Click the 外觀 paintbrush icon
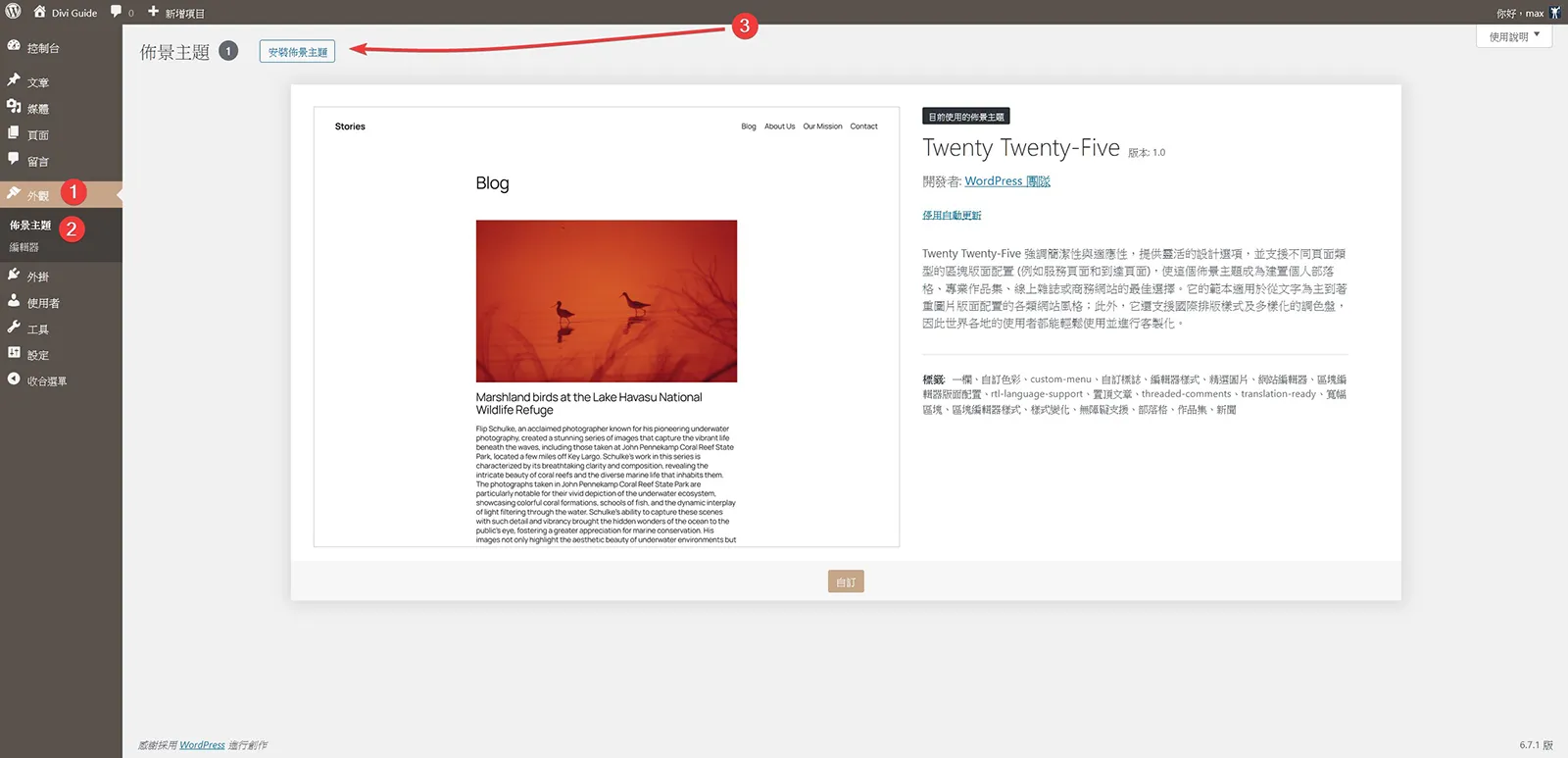Image resolution: width=1568 pixels, height=758 pixels. click(x=14, y=193)
